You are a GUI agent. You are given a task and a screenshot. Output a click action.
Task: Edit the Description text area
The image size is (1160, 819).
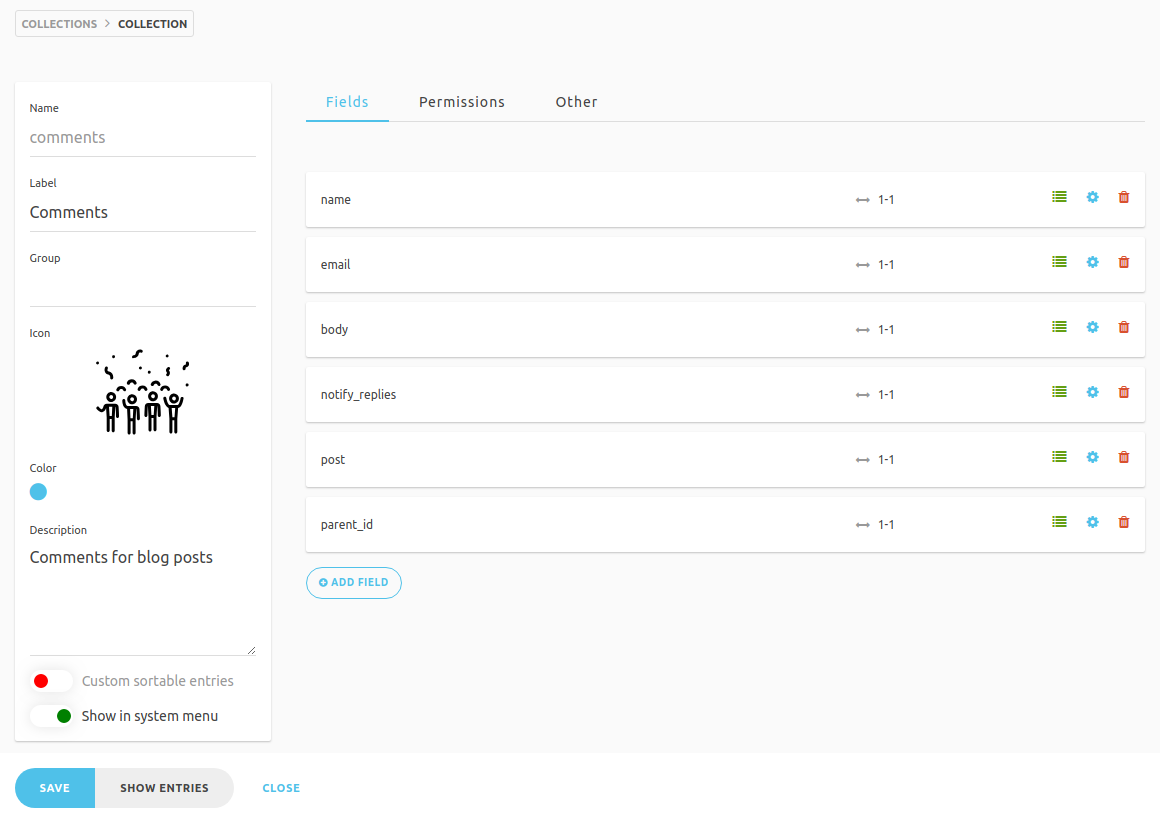tap(143, 599)
